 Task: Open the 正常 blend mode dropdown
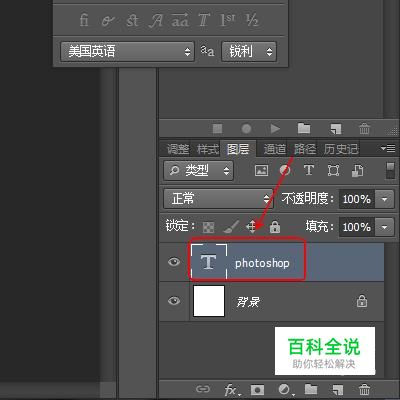218,199
